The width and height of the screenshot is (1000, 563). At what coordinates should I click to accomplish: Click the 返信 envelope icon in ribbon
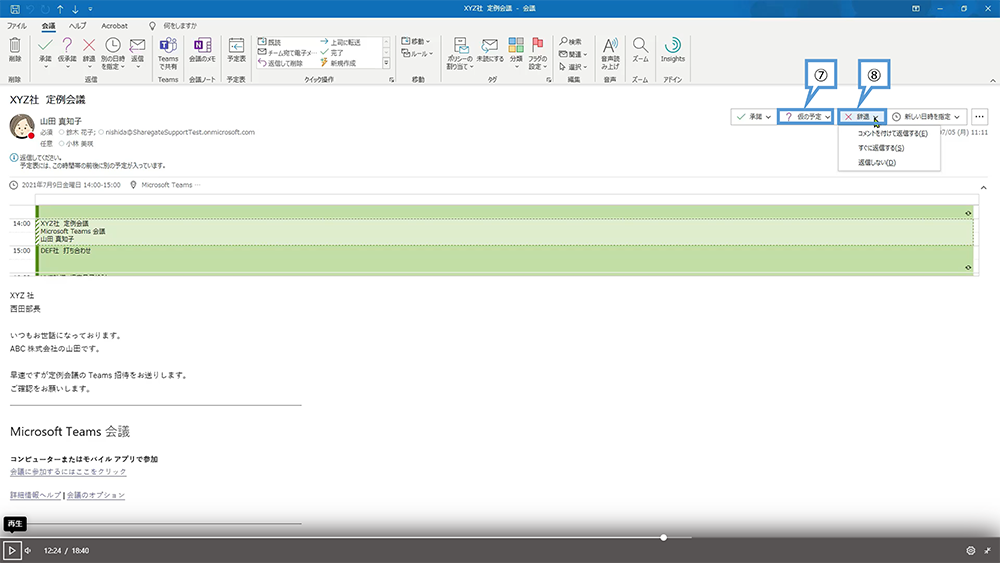(x=137, y=45)
